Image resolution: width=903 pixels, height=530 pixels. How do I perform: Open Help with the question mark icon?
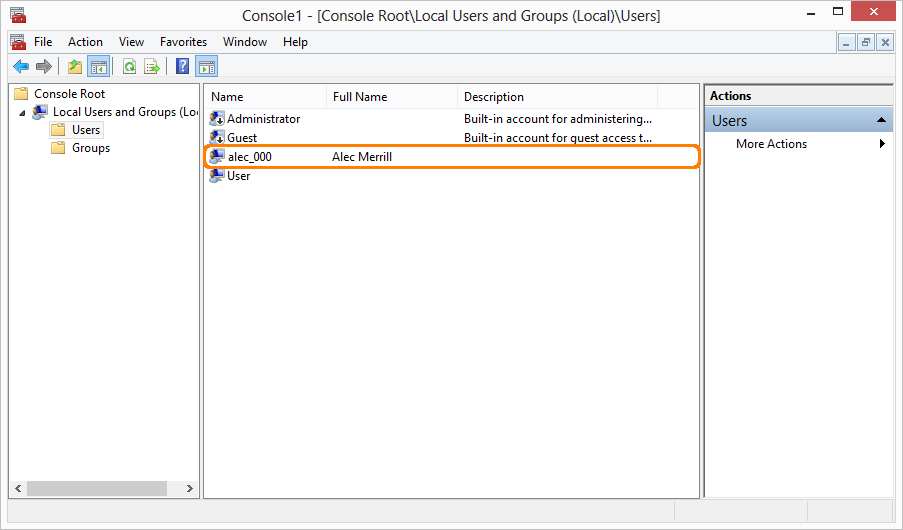point(182,67)
